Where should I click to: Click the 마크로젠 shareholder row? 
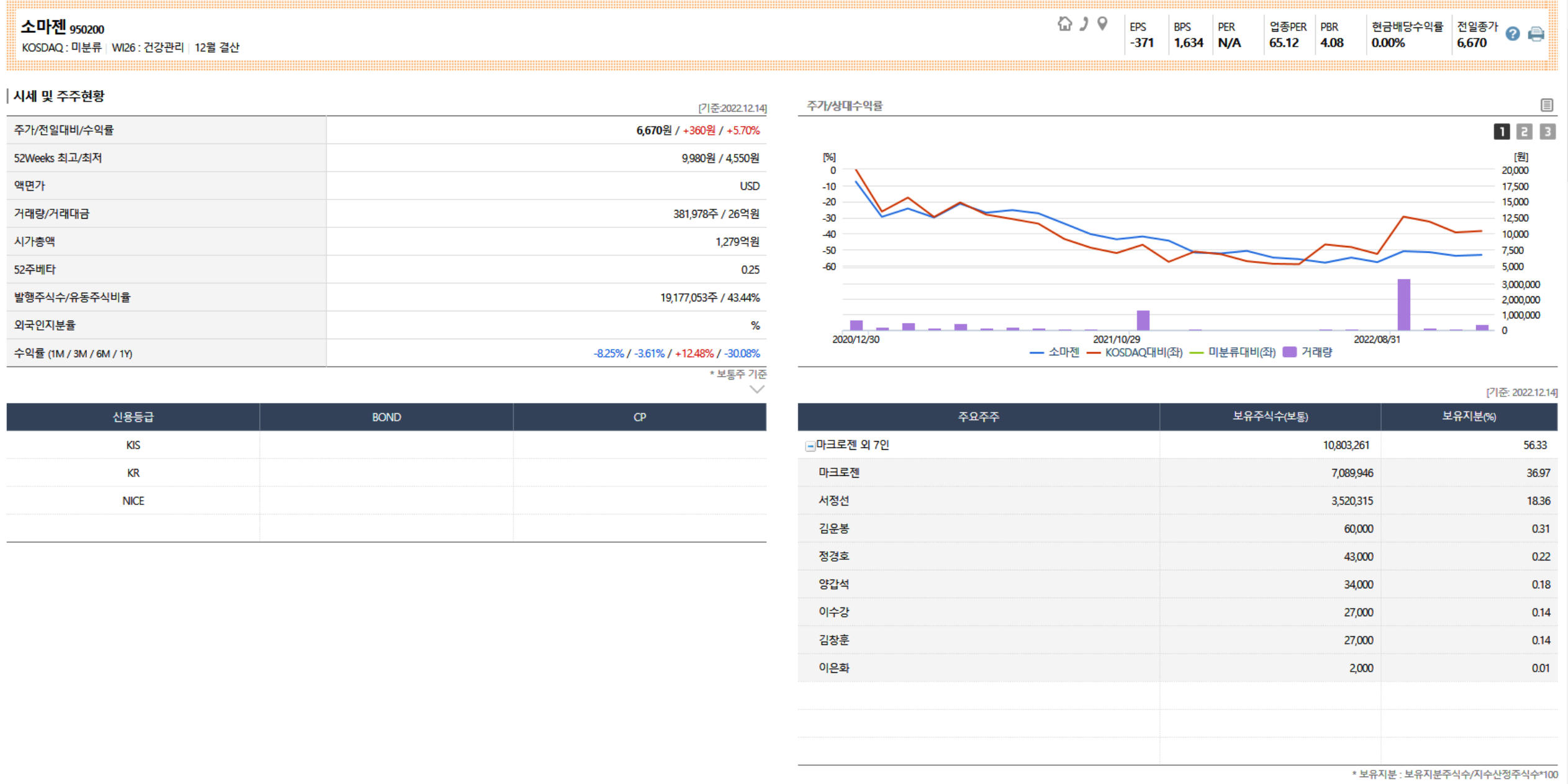[x=838, y=473]
